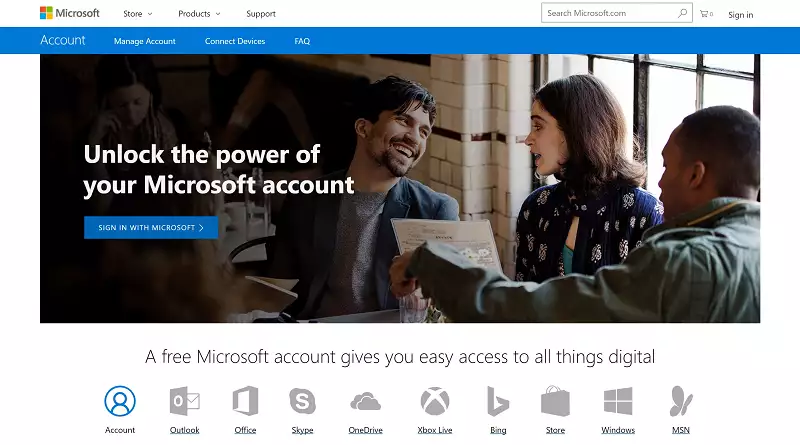Click the search magnifier icon
The width and height of the screenshot is (800, 445).
tap(682, 14)
